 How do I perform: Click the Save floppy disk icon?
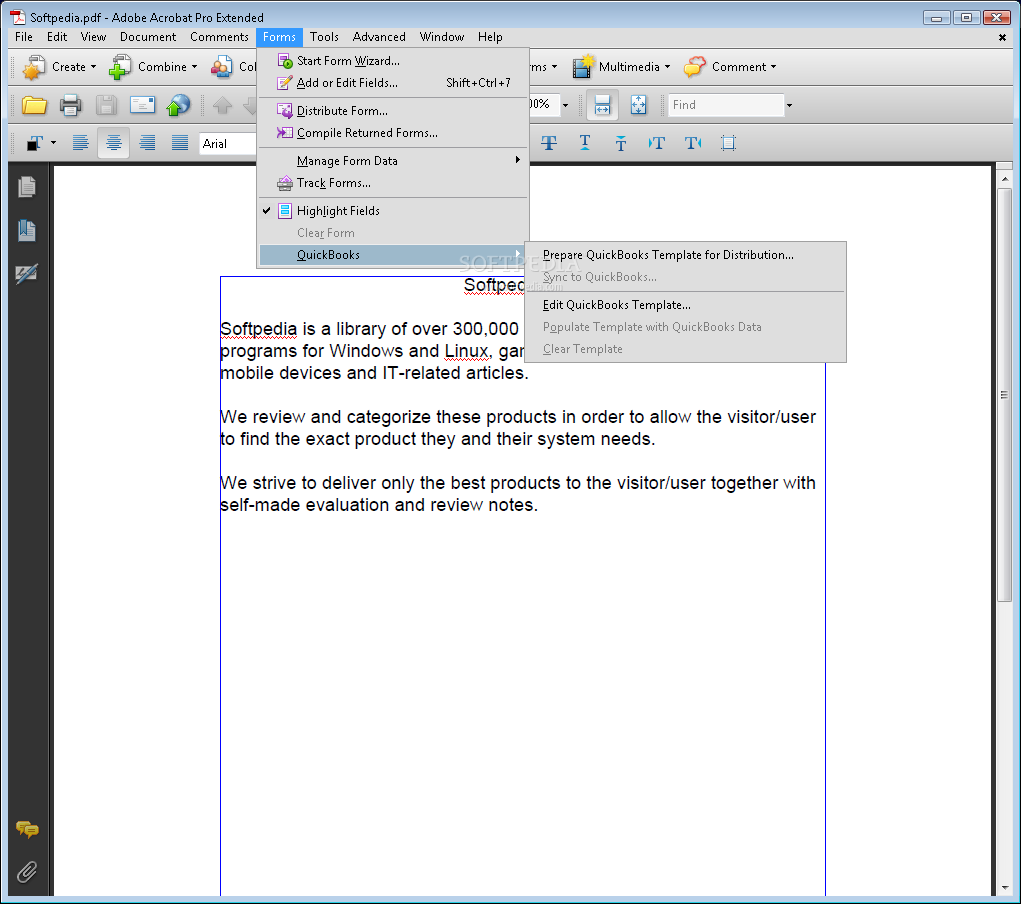point(106,105)
